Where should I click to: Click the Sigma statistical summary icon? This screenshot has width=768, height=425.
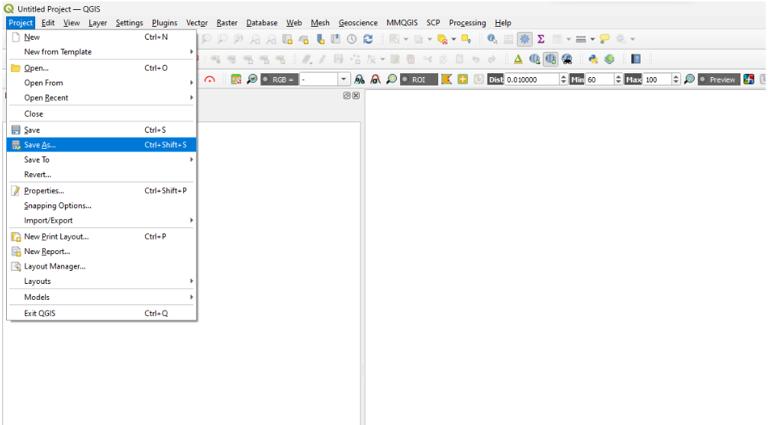541,39
